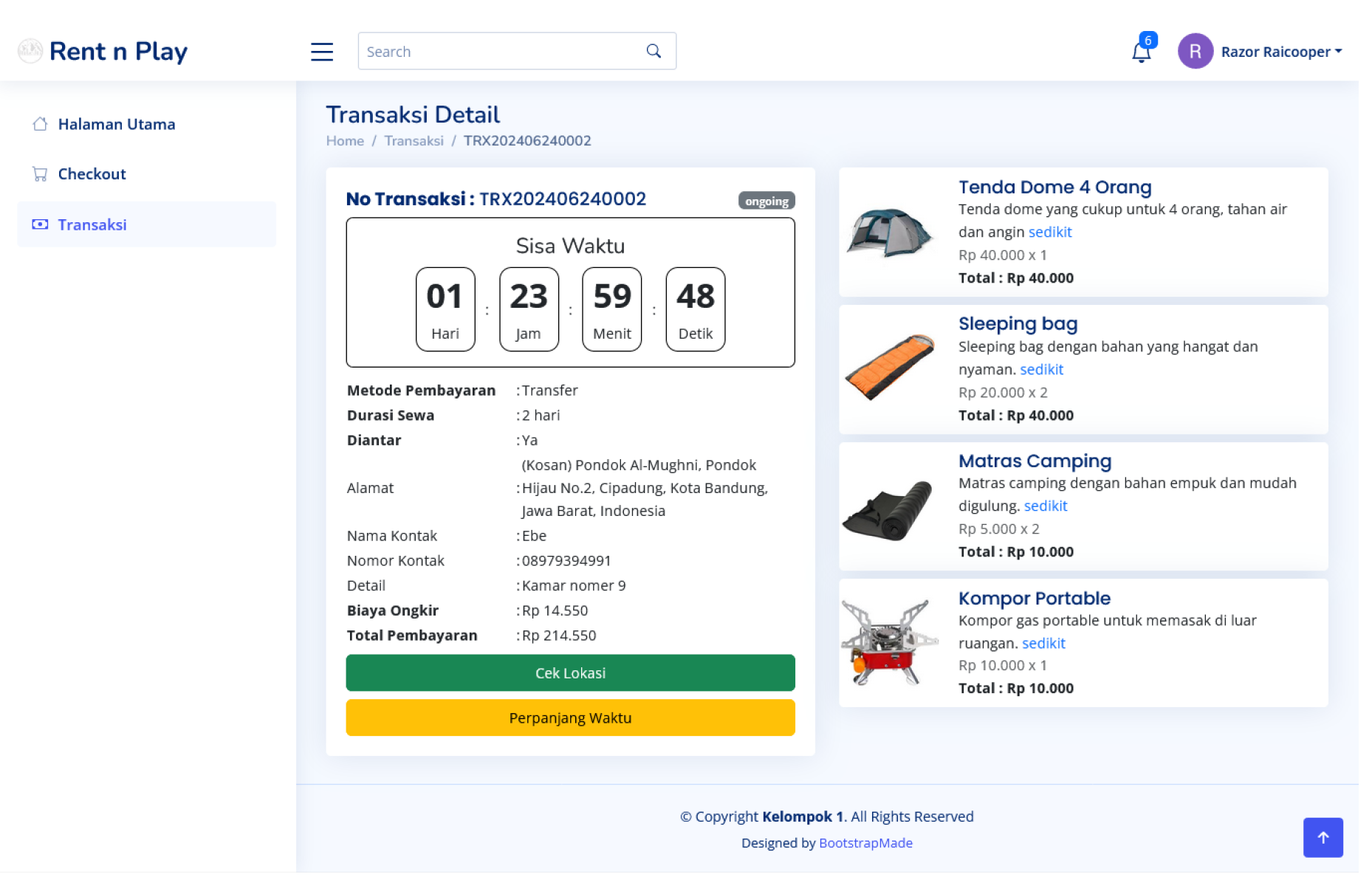Focus the Search input field
This screenshot has height=888, width=1372.
(502, 52)
